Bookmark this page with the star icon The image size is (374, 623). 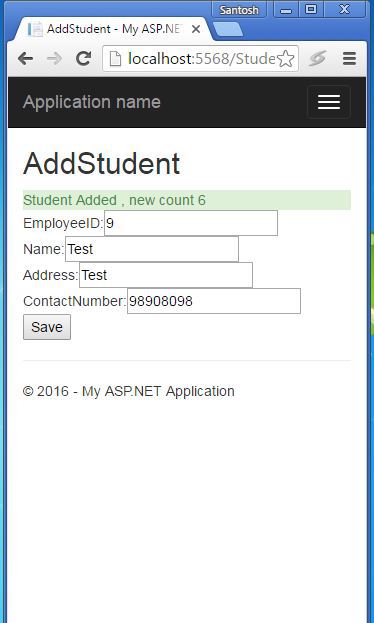click(x=285, y=59)
